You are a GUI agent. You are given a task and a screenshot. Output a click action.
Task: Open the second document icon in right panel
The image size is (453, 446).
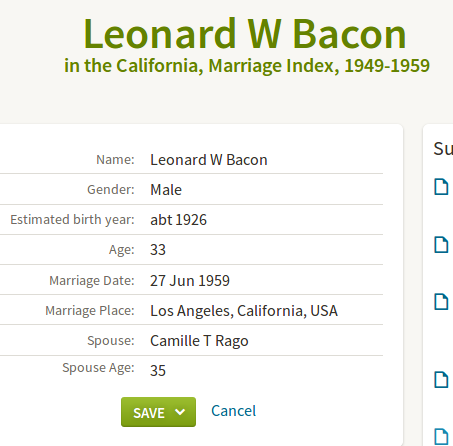pyautogui.click(x=441, y=245)
